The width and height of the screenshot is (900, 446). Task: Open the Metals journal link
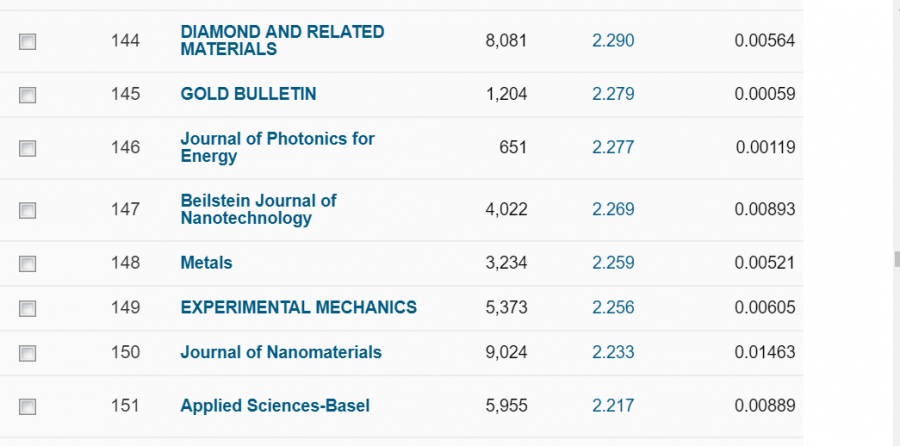coord(206,263)
